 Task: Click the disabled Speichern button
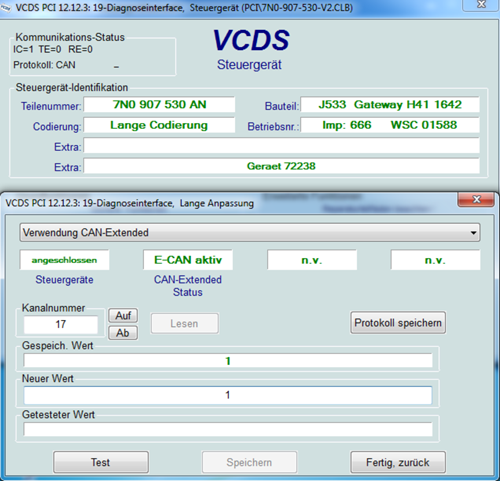point(249,462)
